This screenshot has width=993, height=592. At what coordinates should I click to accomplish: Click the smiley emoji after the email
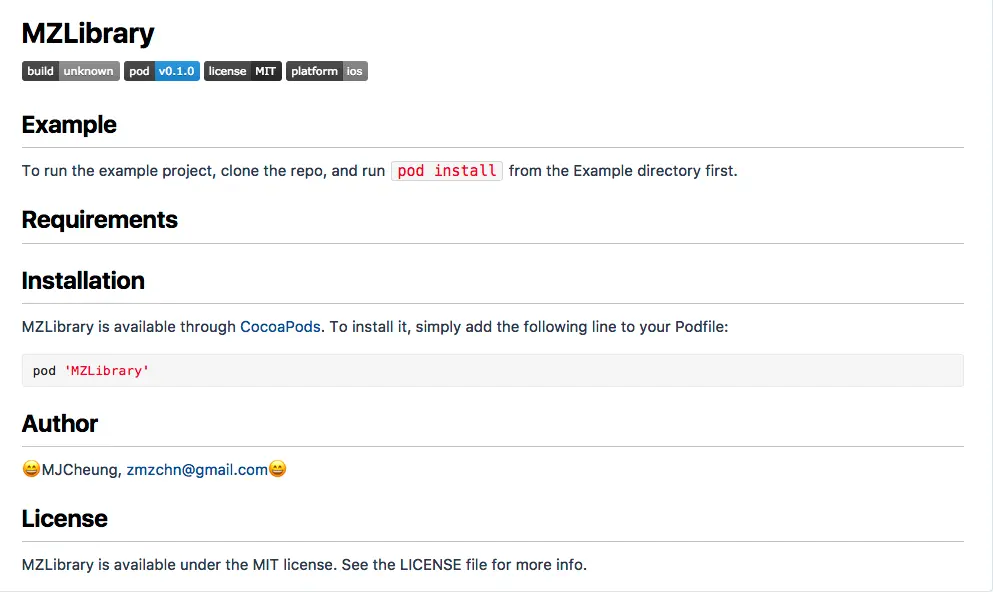[277, 469]
